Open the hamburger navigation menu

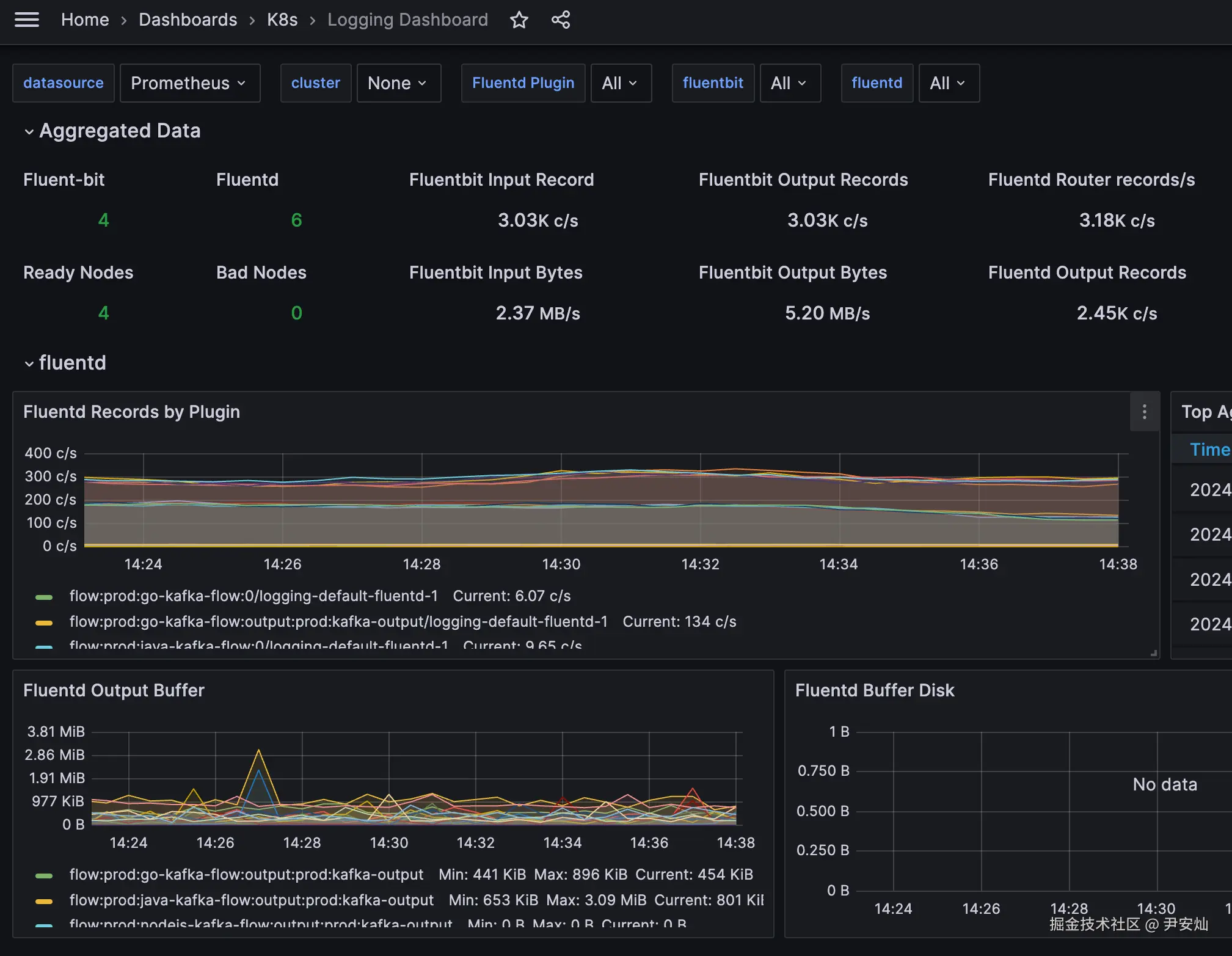pyautogui.click(x=27, y=20)
